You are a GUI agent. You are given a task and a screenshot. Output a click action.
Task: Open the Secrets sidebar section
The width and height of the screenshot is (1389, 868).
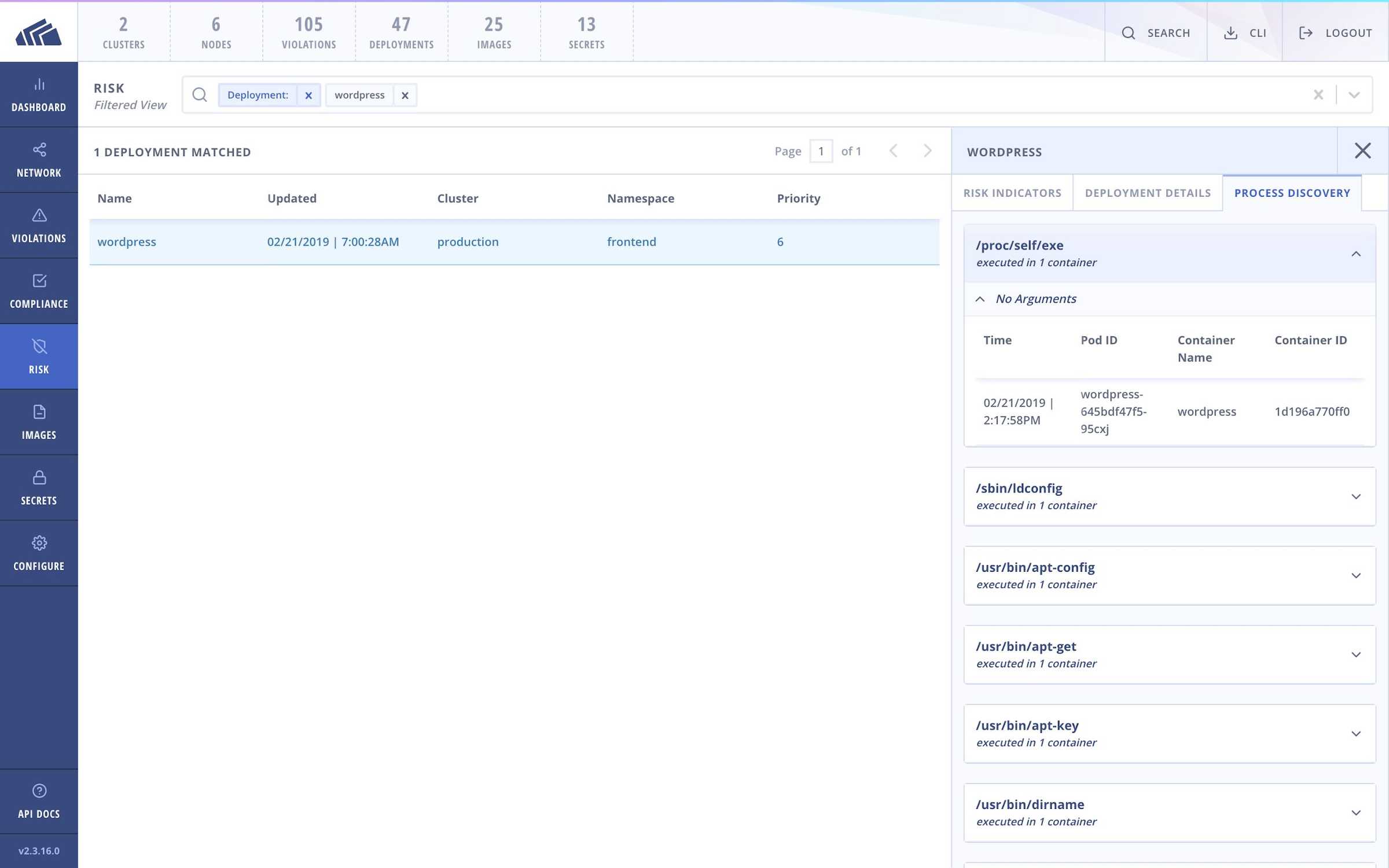[x=39, y=488]
